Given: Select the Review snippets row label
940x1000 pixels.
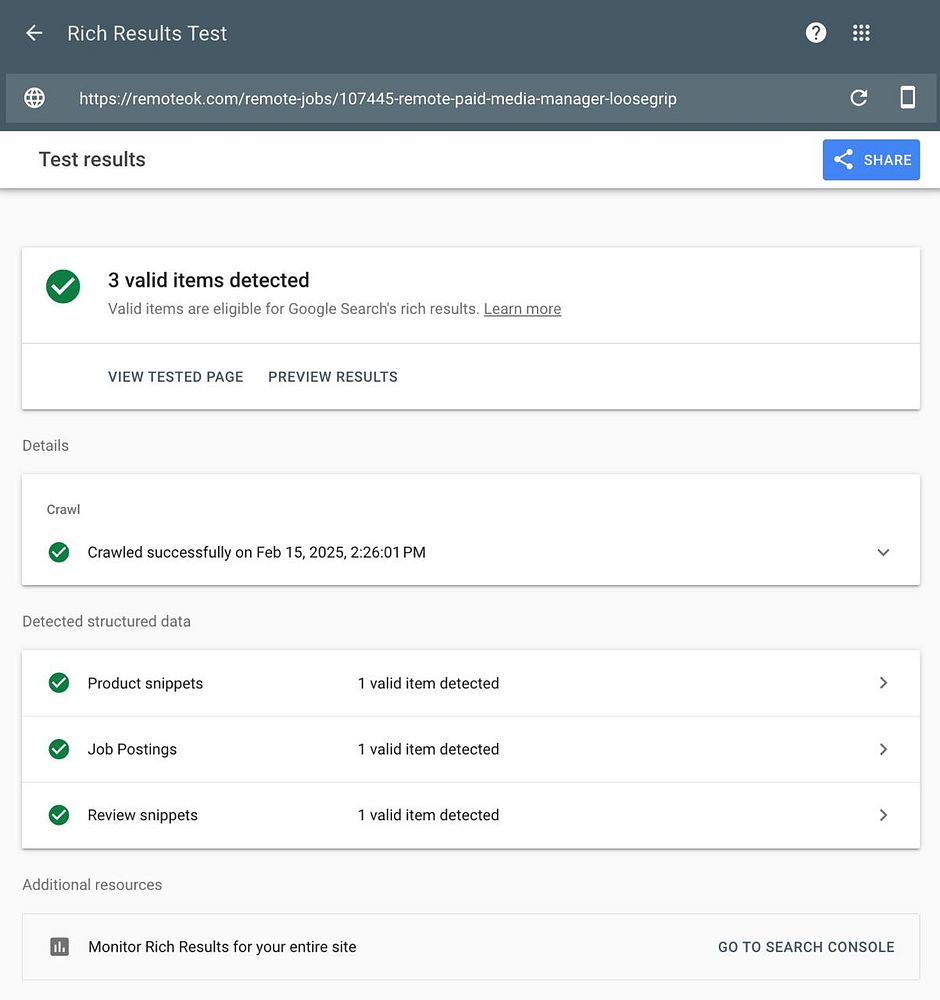Looking at the screenshot, I should [x=143, y=815].
